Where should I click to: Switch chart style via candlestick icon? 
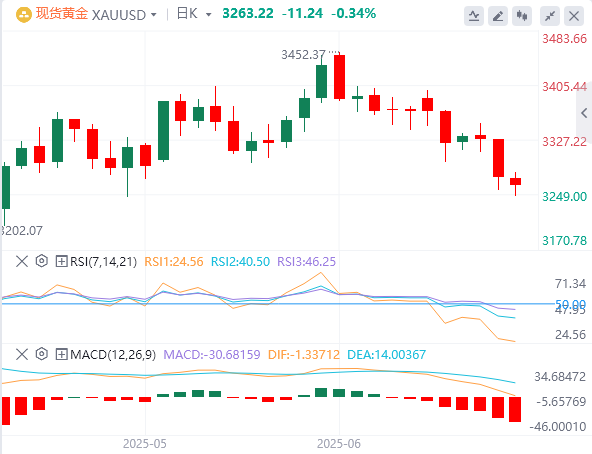522,16
